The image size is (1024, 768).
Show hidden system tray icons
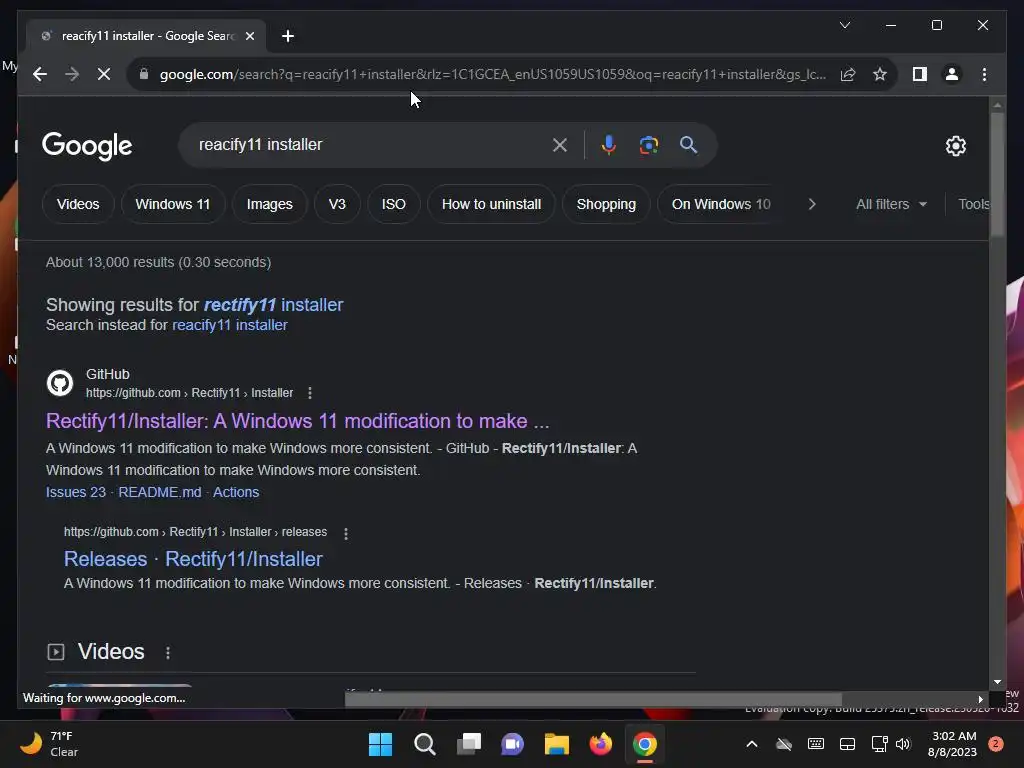(x=752, y=744)
